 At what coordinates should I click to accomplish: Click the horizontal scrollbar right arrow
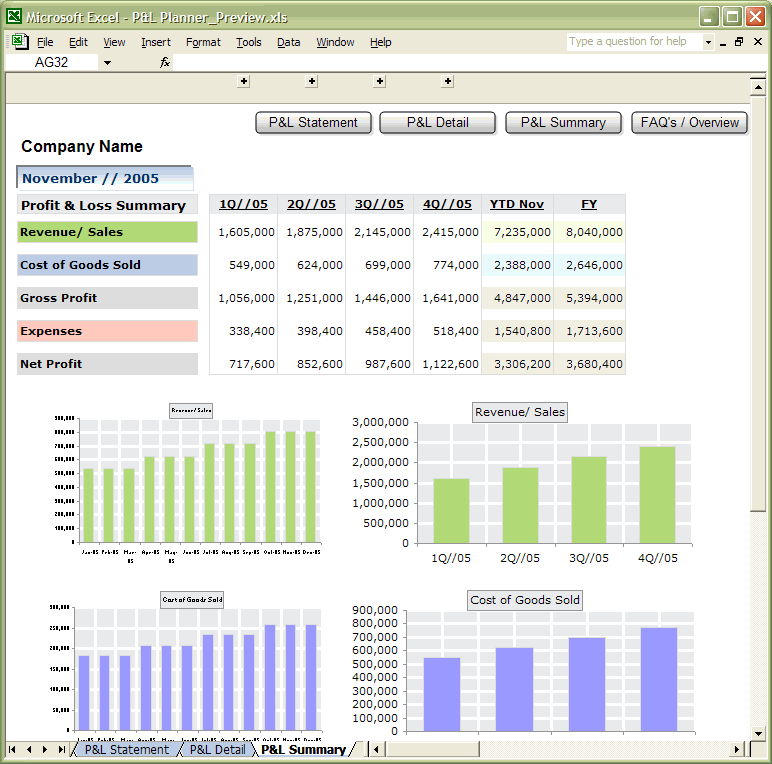pyautogui.click(x=736, y=749)
